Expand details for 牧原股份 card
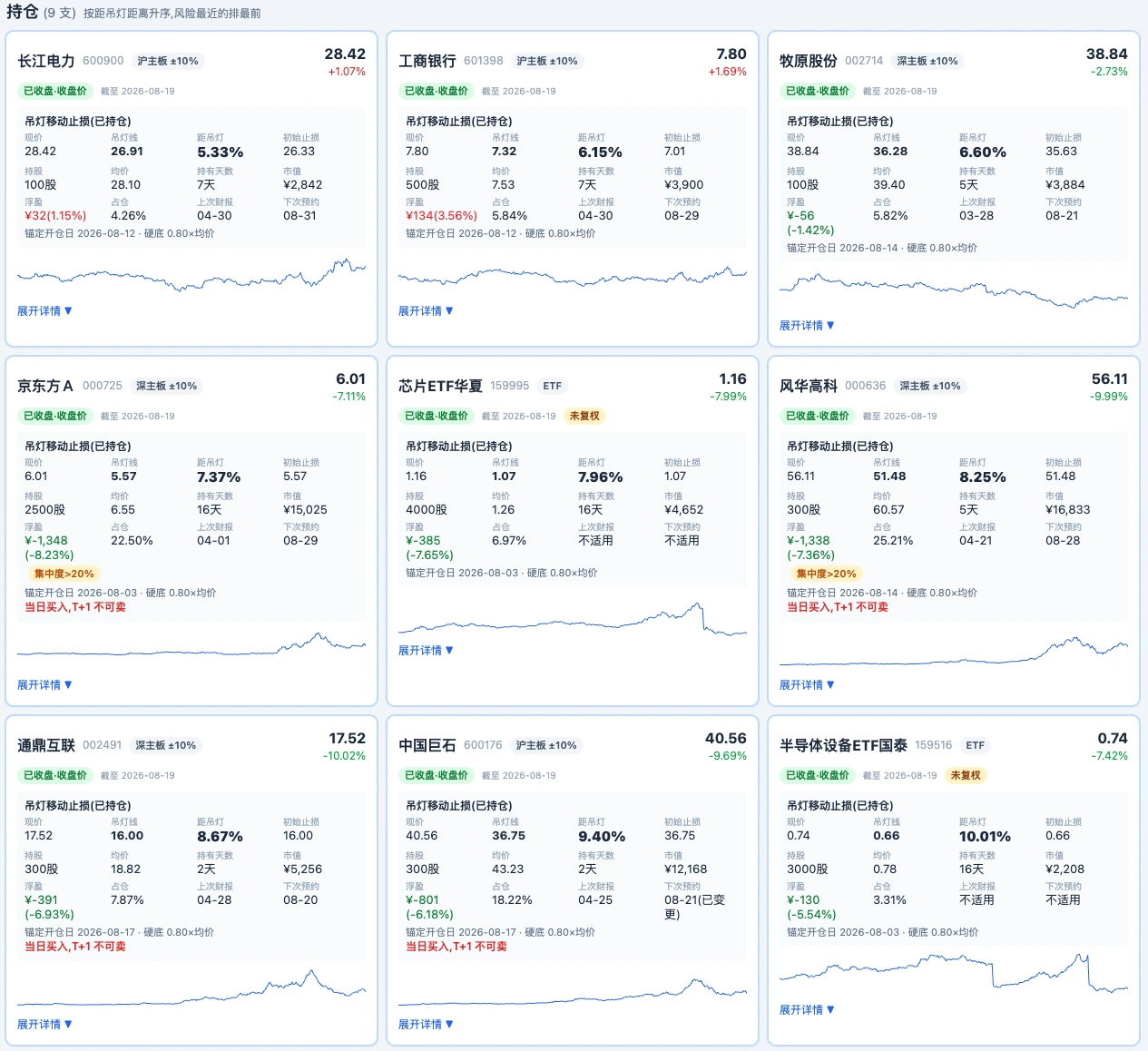Screen dimensions: 1148x1051 (807, 326)
